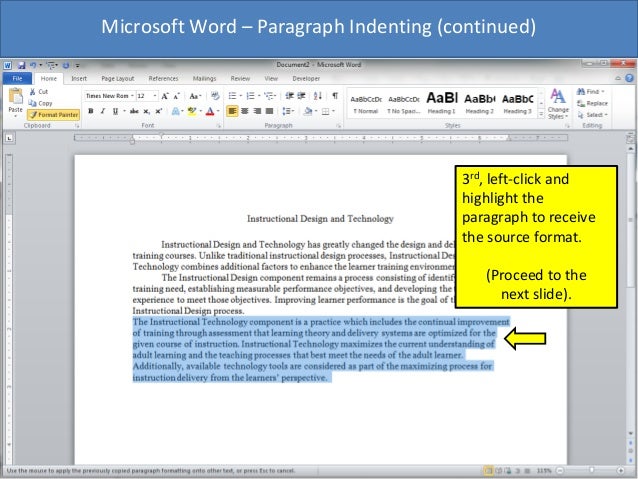
Task: Apply the No Spacing style
Action: pyautogui.click(x=404, y=103)
